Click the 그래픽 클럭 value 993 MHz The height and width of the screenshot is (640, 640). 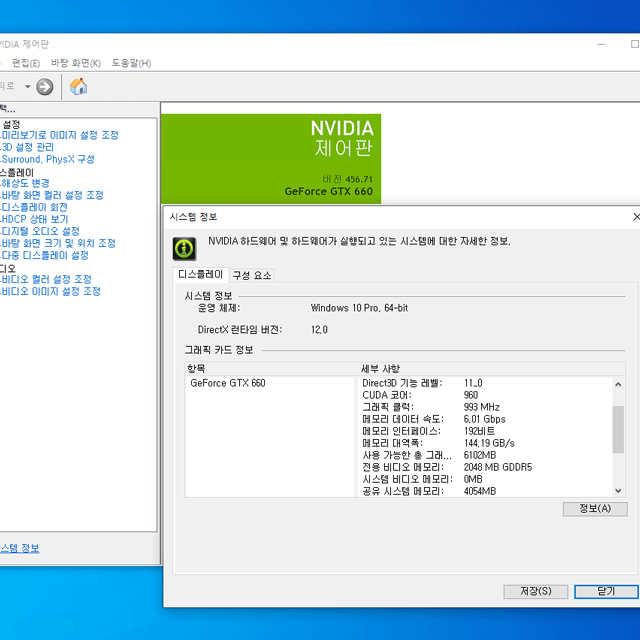(482, 407)
